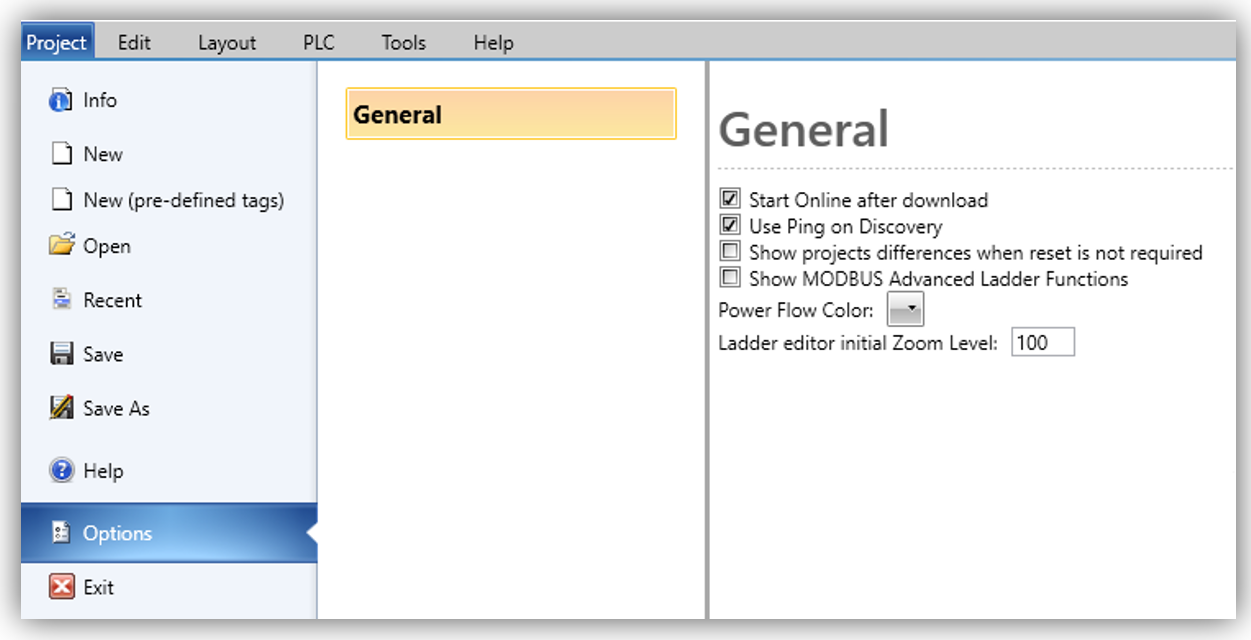Click the Ladder editor initial Zoom Level field
1251x640 pixels.
[x=1043, y=343]
